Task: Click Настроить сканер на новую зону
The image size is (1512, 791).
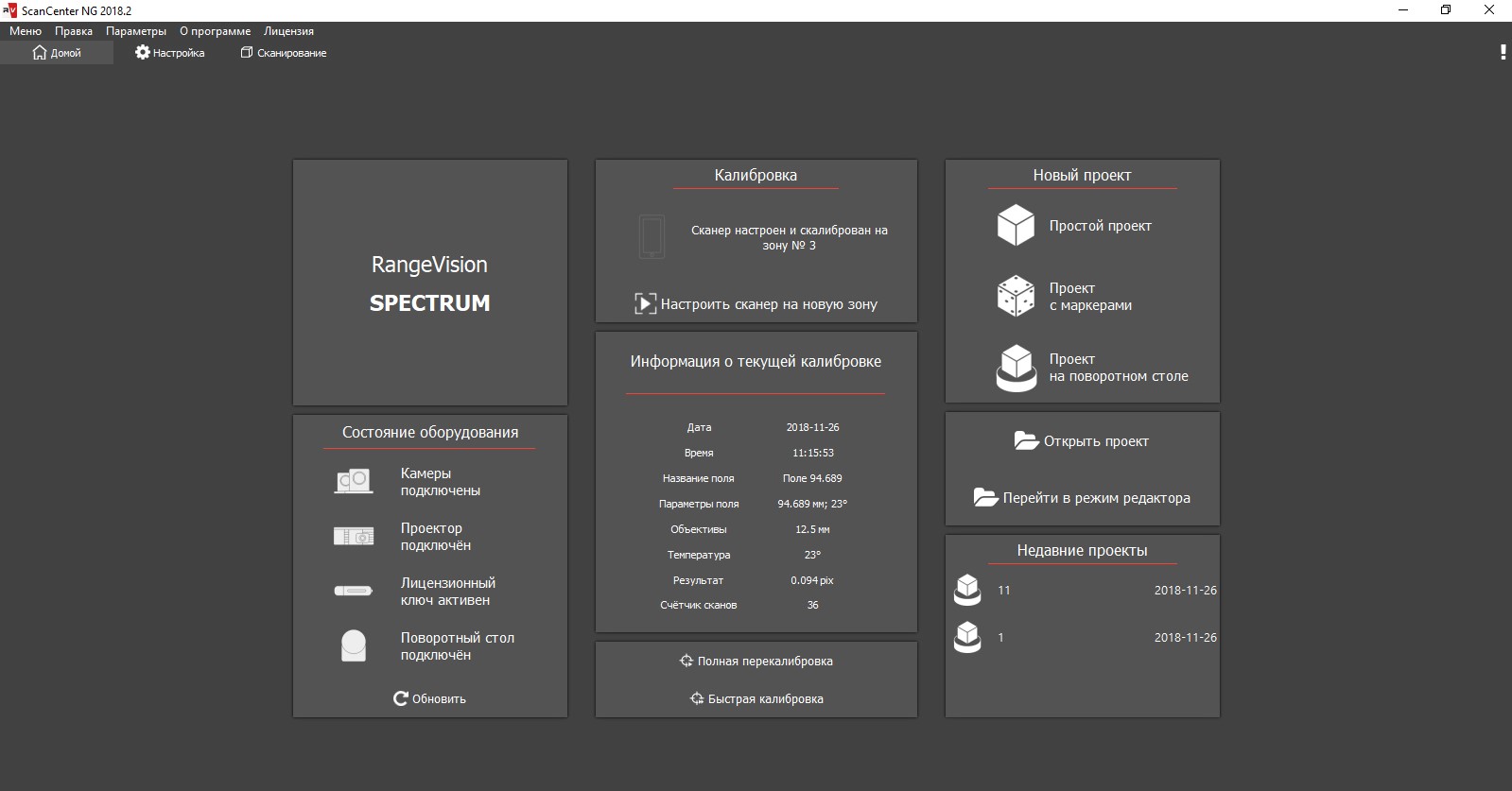Action: click(756, 304)
